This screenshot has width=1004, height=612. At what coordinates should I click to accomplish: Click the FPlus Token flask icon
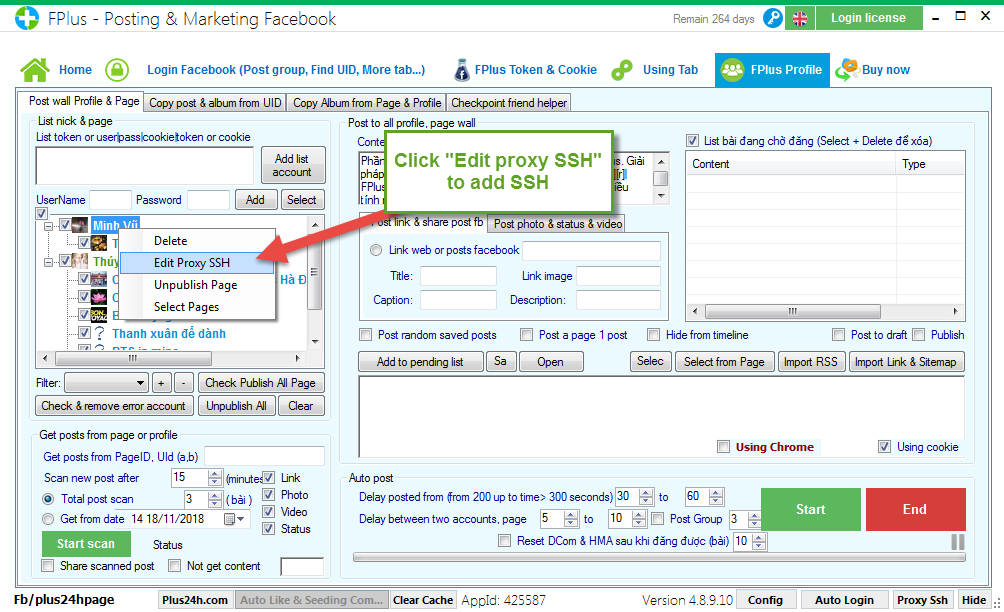click(461, 70)
